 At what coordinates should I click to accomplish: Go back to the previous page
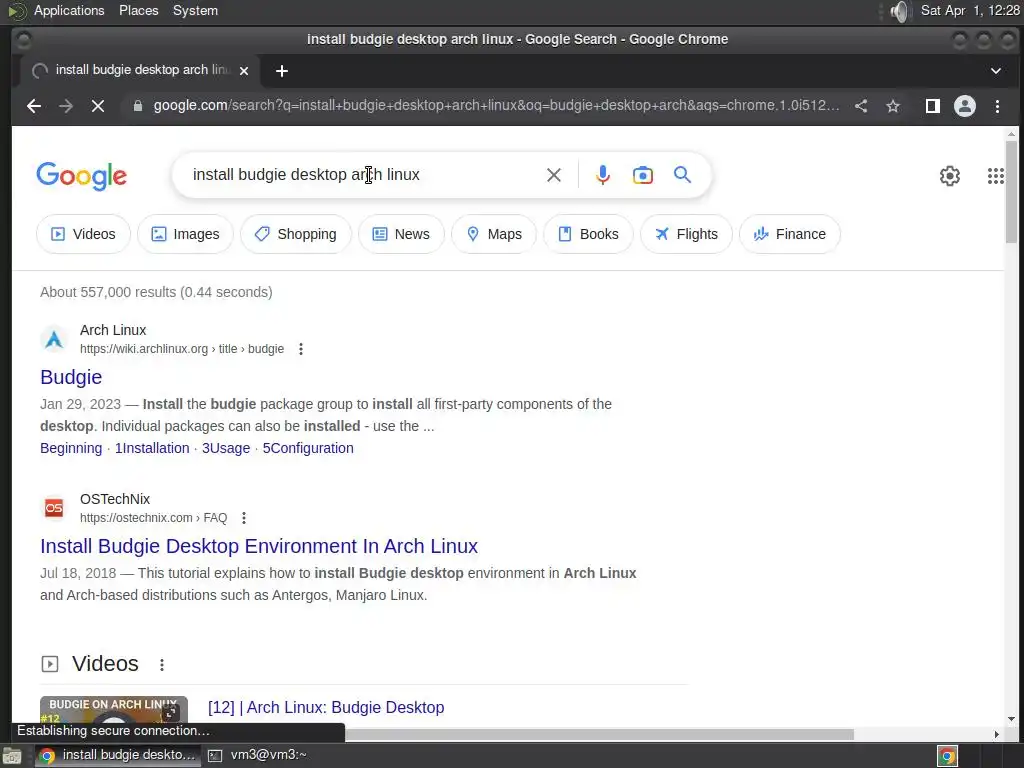tap(34, 106)
